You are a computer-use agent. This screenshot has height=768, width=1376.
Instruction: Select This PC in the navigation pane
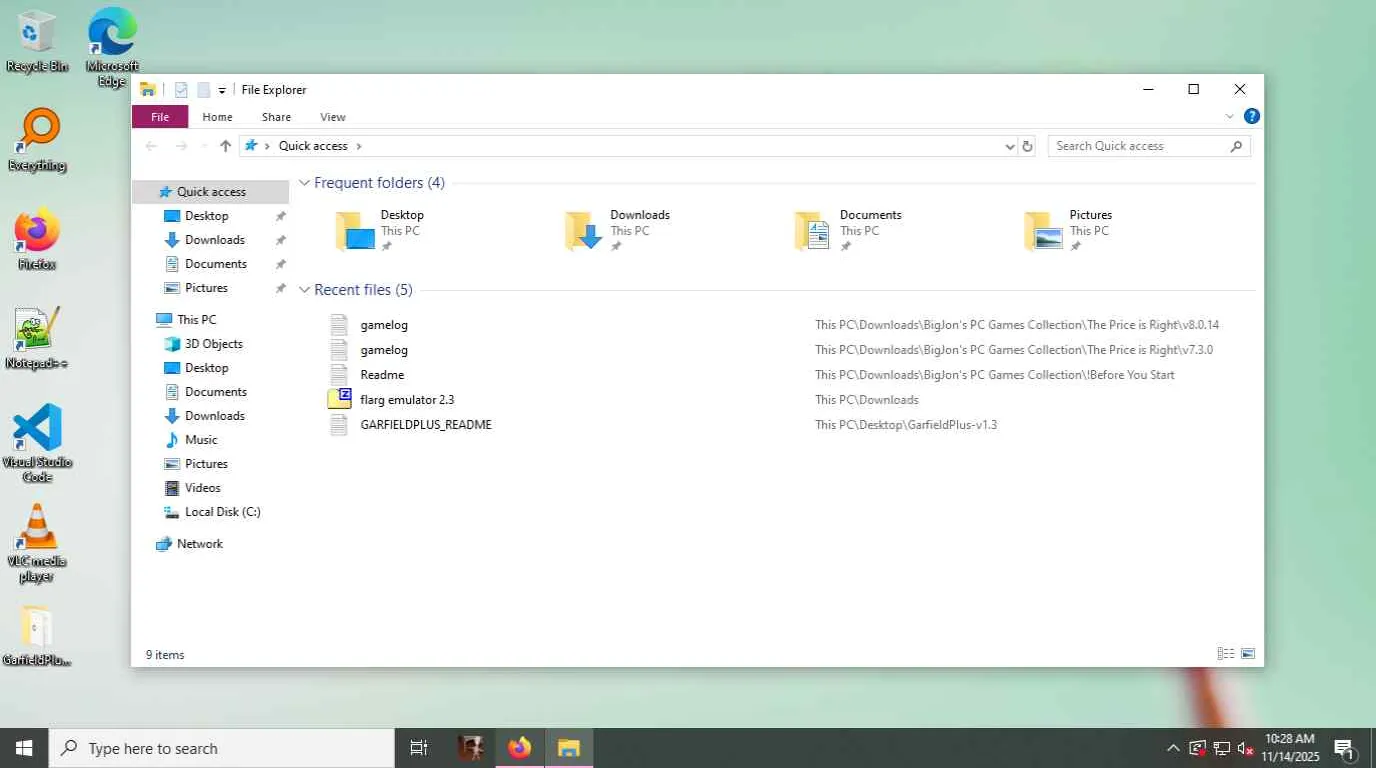click(196, 320)
